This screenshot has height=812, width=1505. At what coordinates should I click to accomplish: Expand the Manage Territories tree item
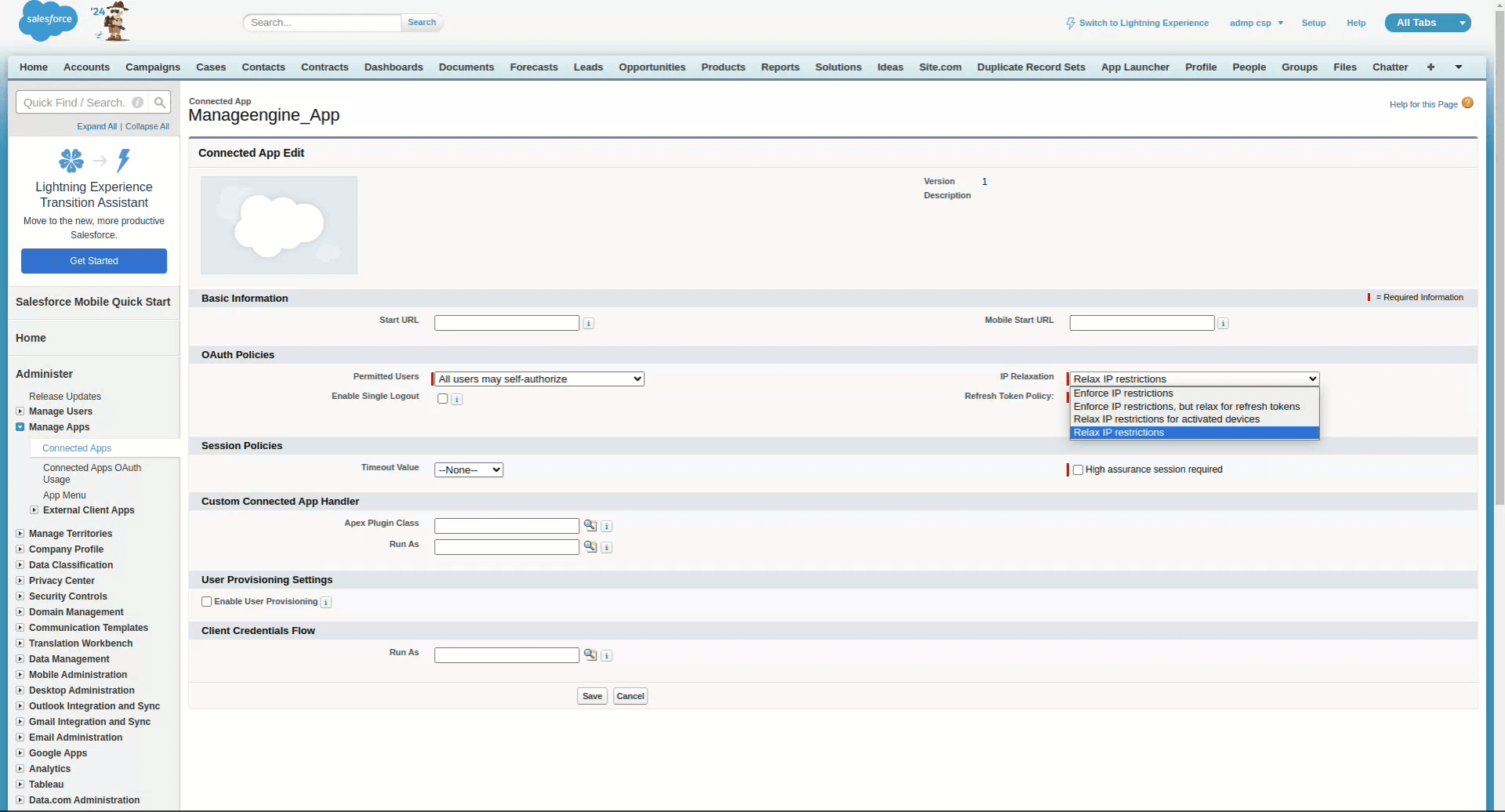pyautogui.click(x=19, y=533)
